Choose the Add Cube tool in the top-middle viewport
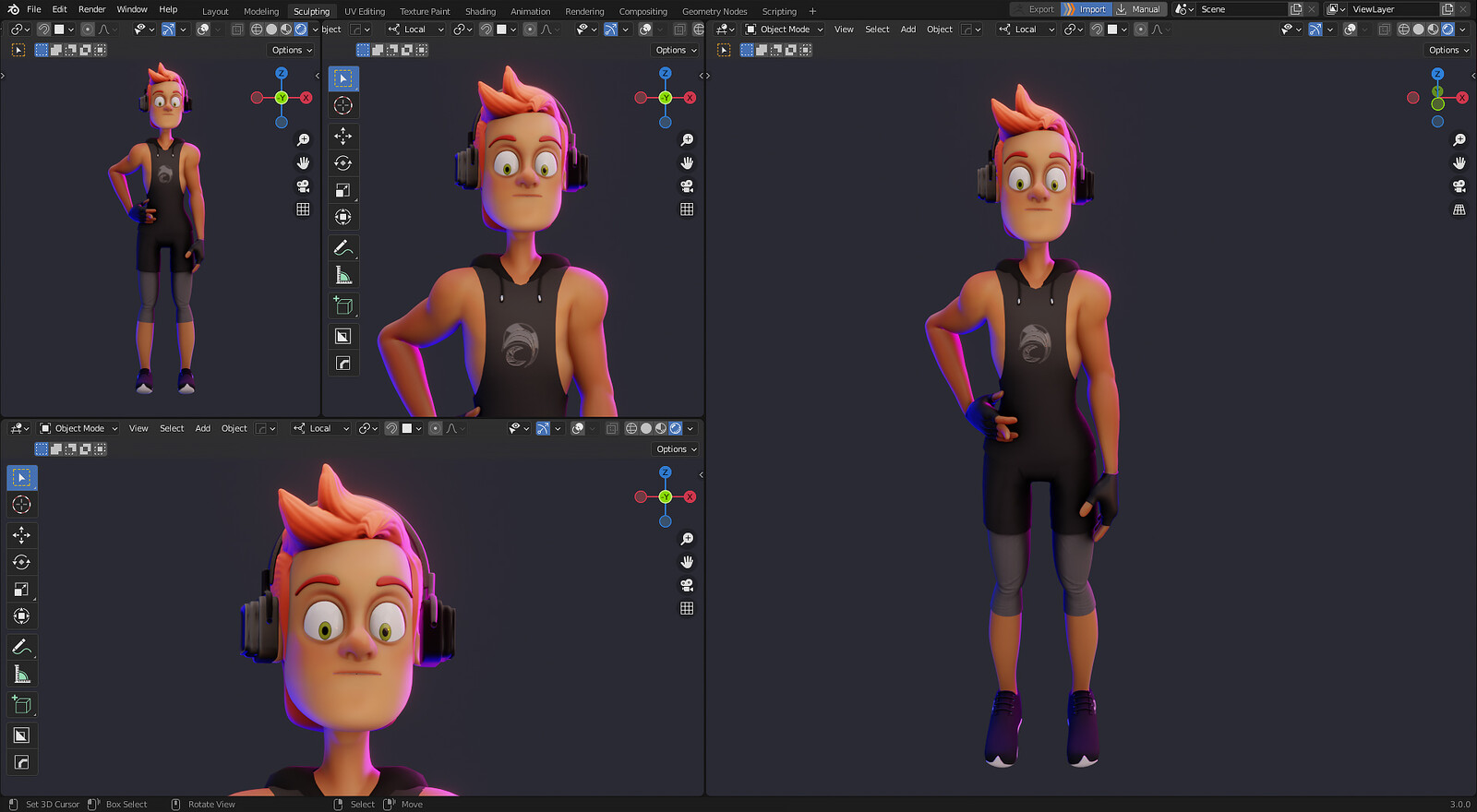The width and height of the screenshot is (1477, 812). (343, 305)
